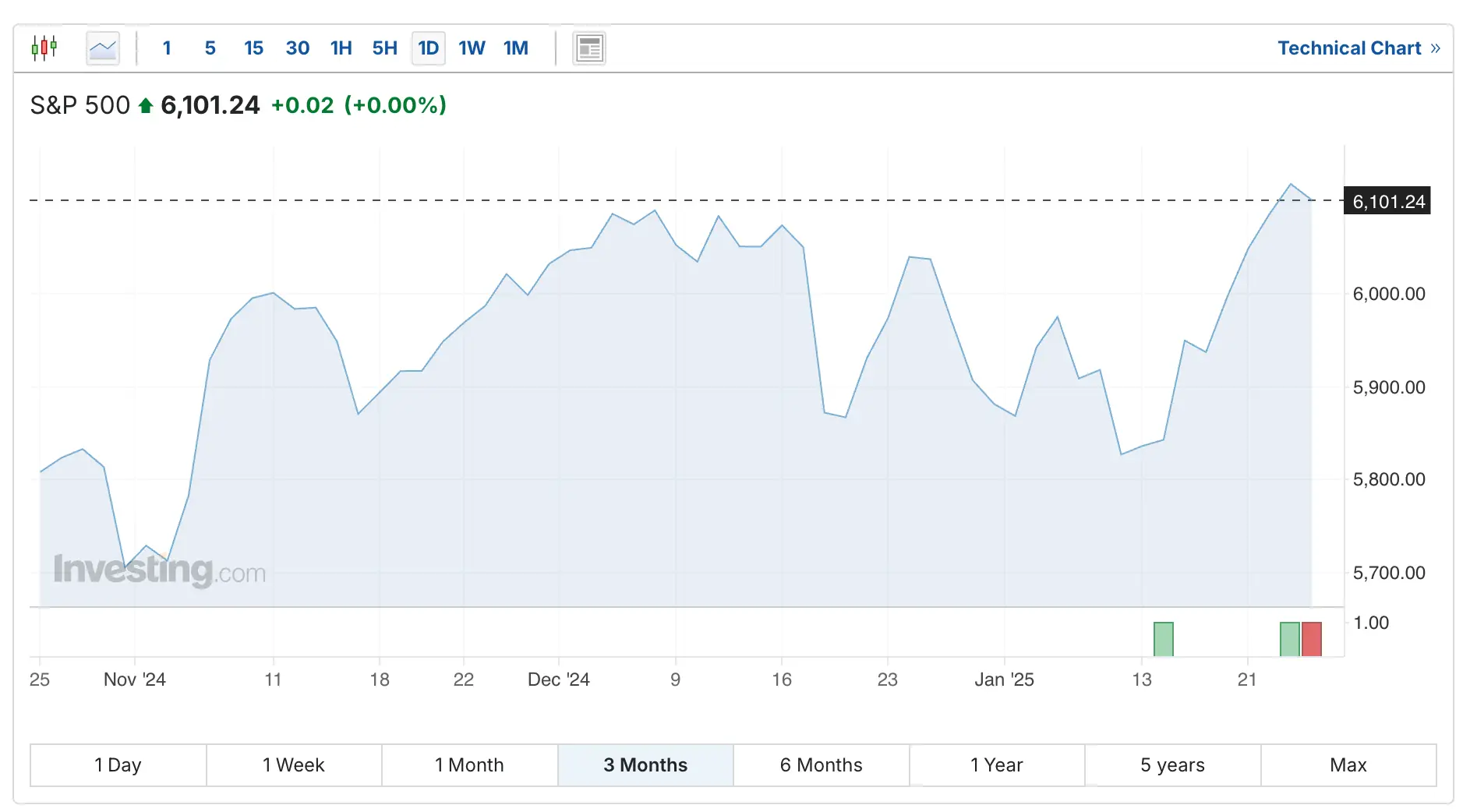
Task: Pick the 1H interval
Action: point(341,48)
